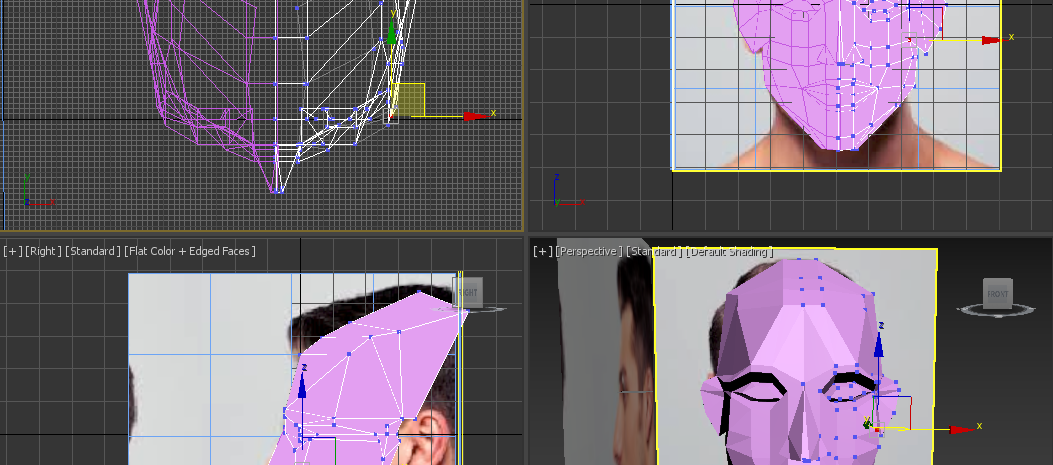Screen dimensions: 1053x465
Task: Select the blue Z axis arrow in the Right viewport
Action: click(x=302, y=385)
